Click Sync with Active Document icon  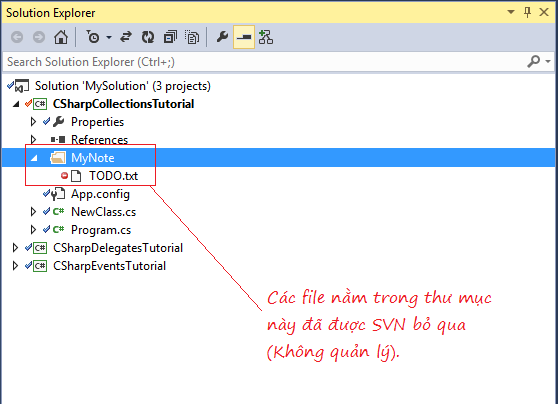coord(126,37)
